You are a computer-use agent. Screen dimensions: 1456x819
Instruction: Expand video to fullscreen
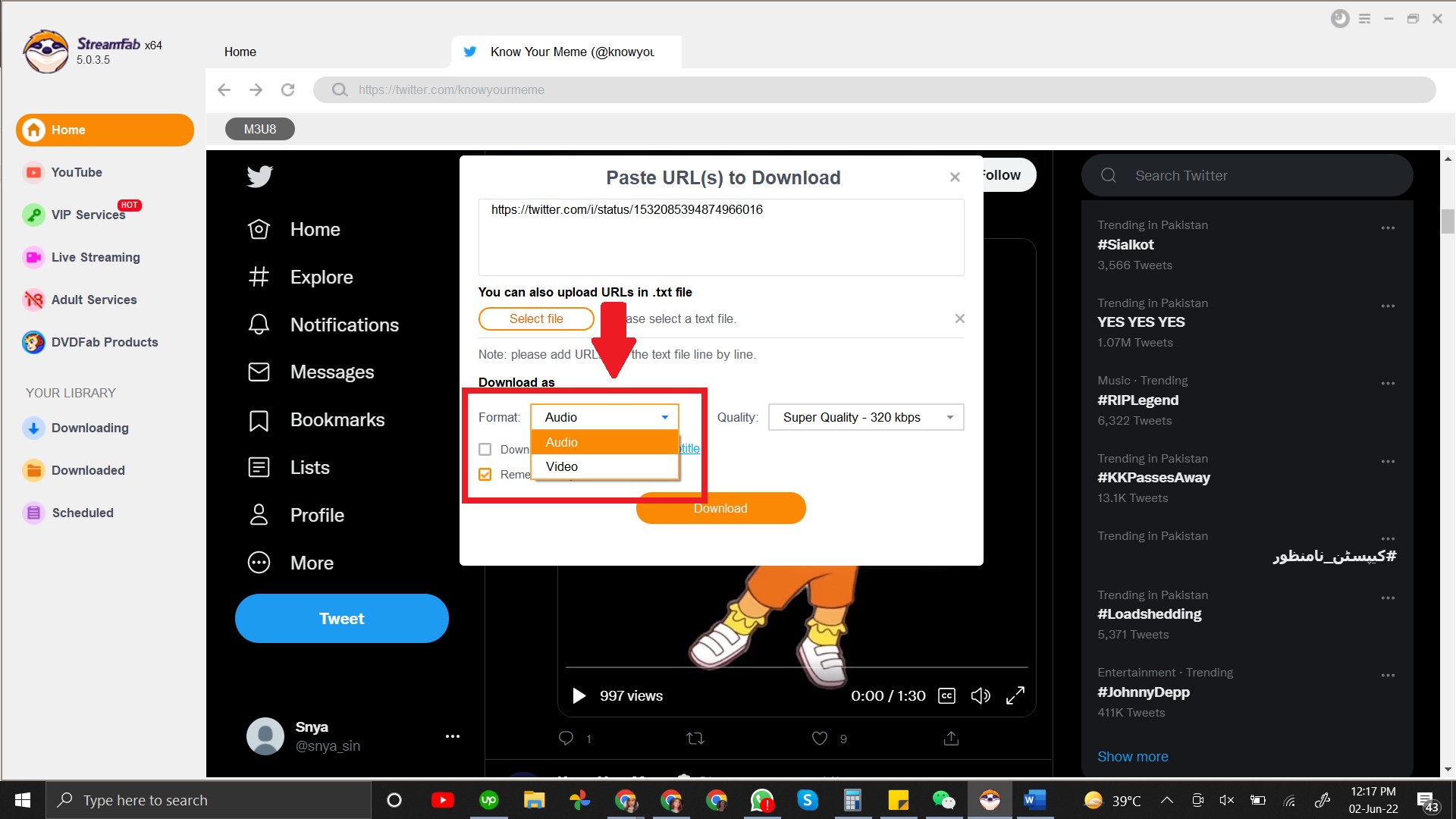1015,695
